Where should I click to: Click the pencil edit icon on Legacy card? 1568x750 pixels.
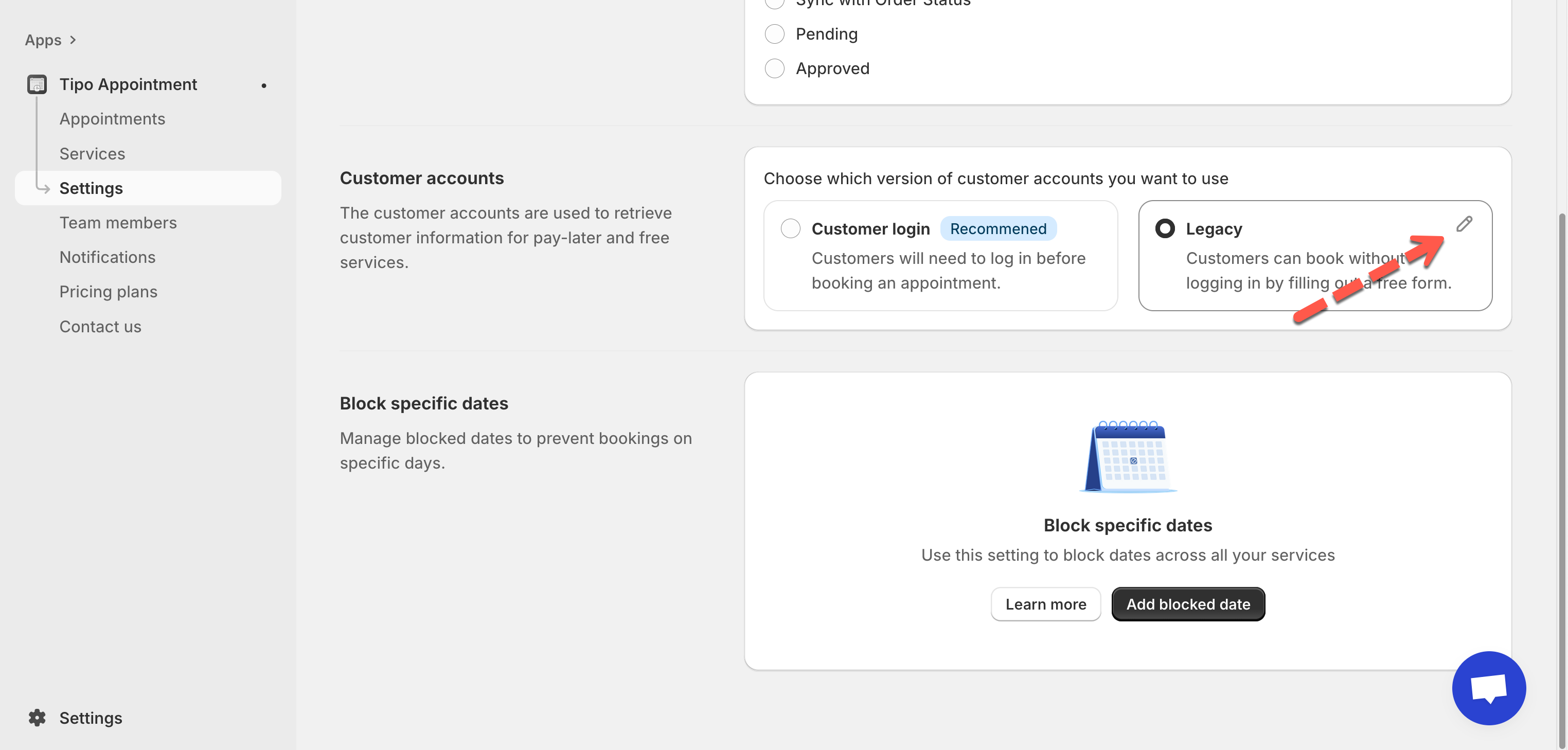pyautogui.click(x=1464, y=224)
